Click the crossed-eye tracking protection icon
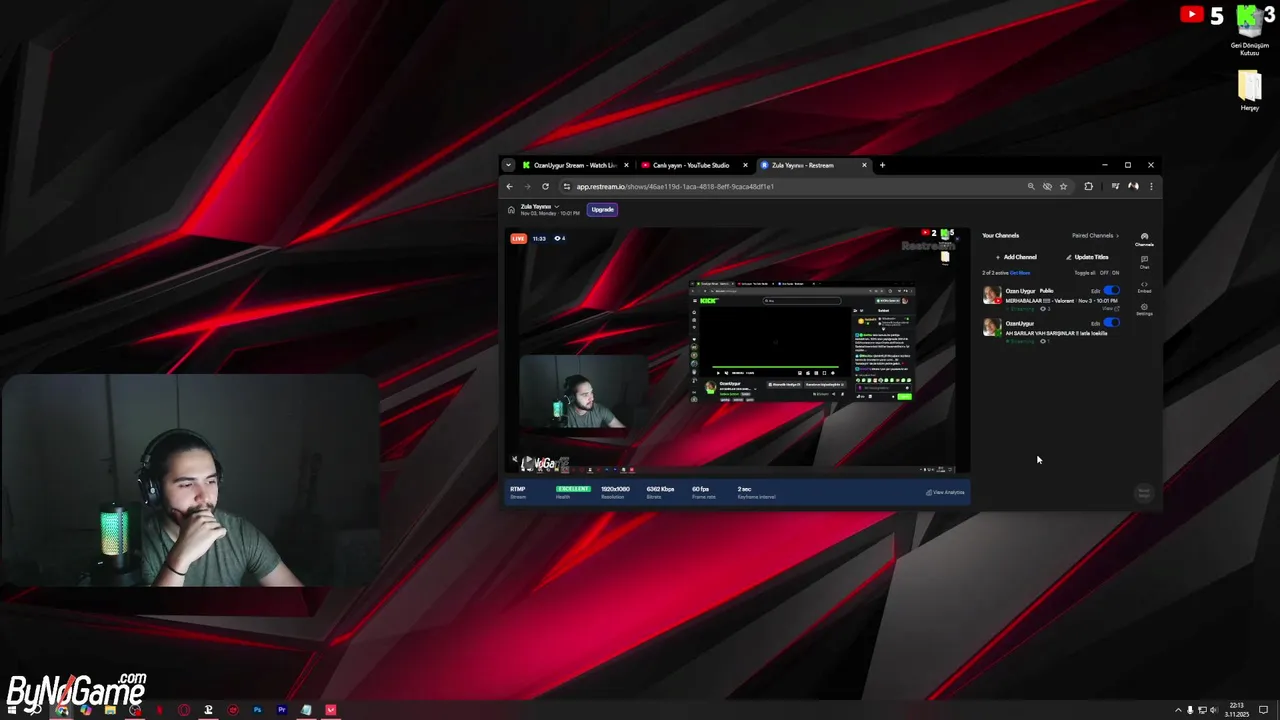Image resolution: width=1280 pixels, height=720 pixels. pos(1047,186)
